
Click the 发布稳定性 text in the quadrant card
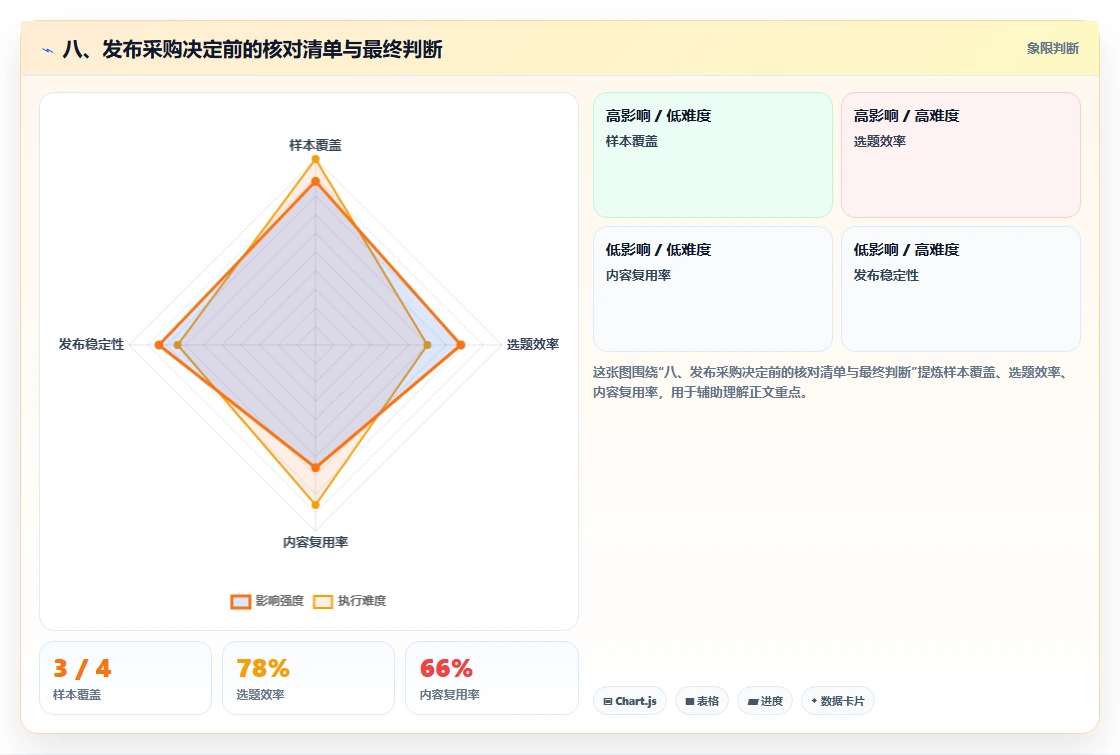886,275
